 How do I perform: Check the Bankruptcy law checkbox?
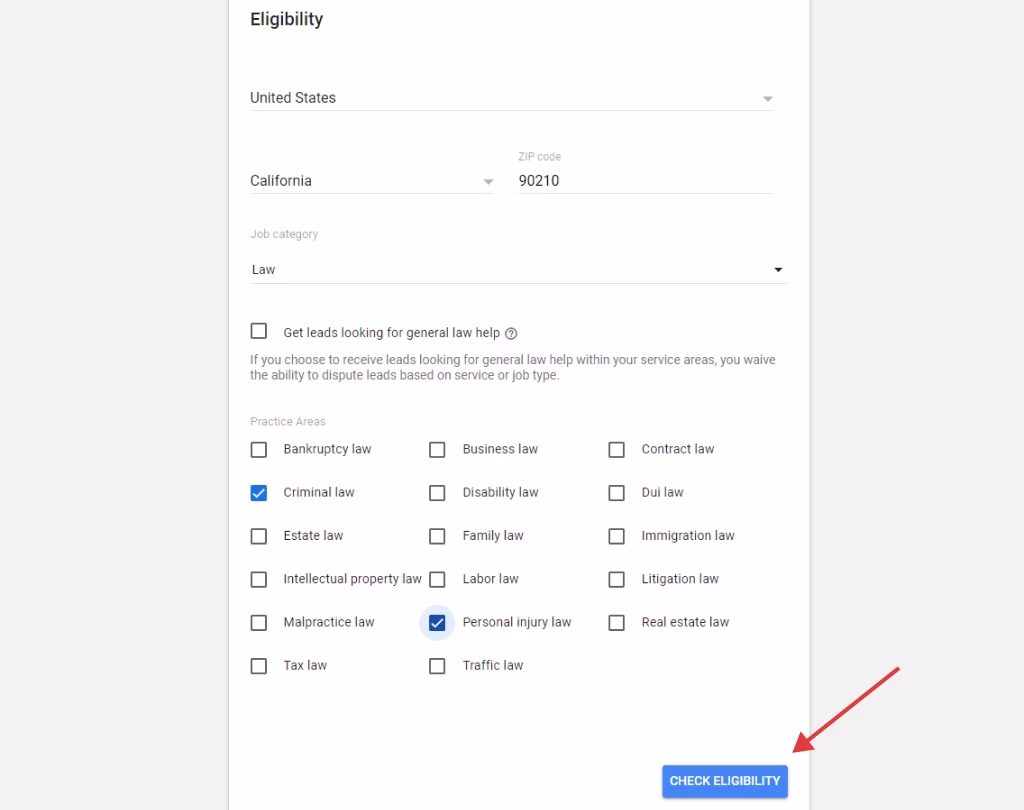[259, 449]
